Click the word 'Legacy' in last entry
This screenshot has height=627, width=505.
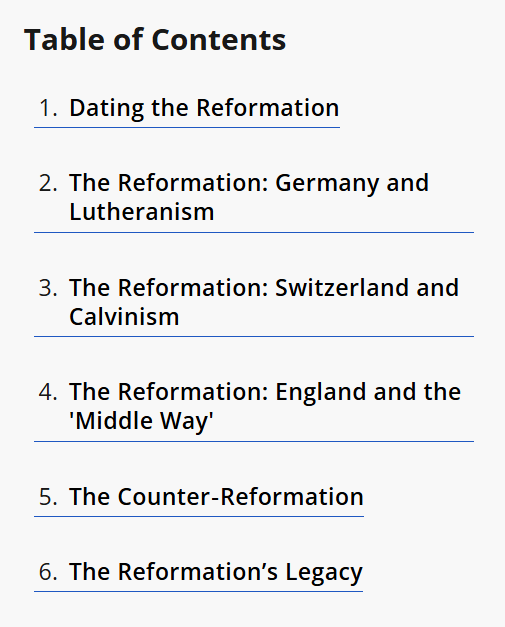click(324, 573)
